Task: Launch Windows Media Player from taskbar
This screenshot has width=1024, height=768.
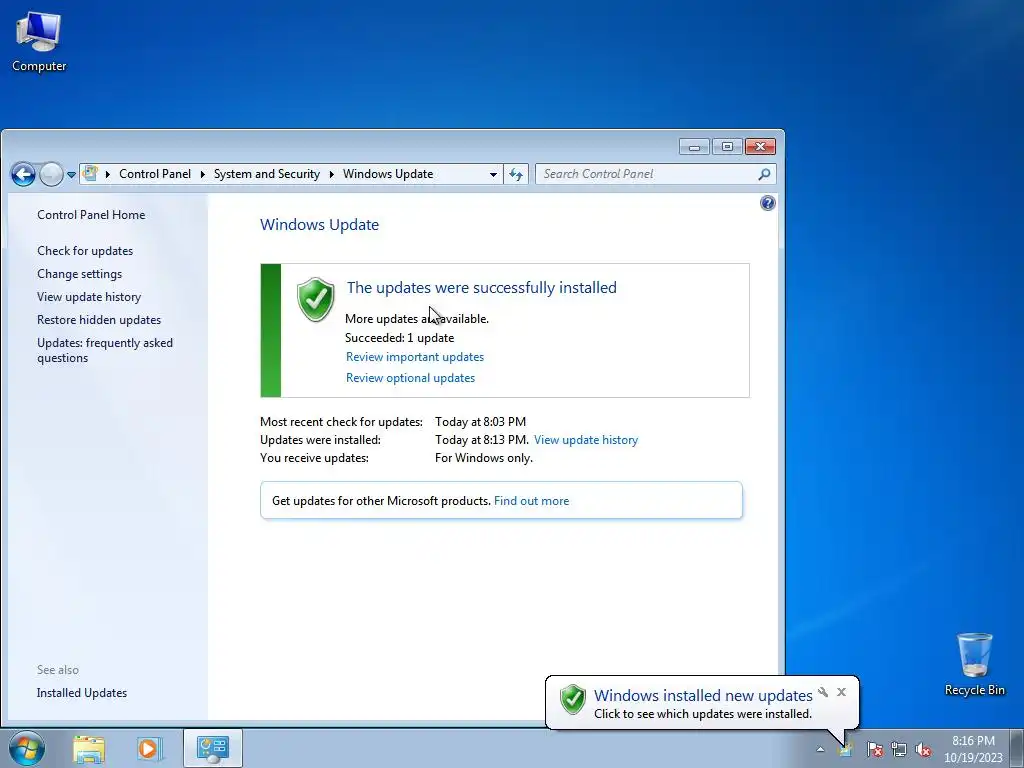Action: pyautogui.click(x=149, y=748)
